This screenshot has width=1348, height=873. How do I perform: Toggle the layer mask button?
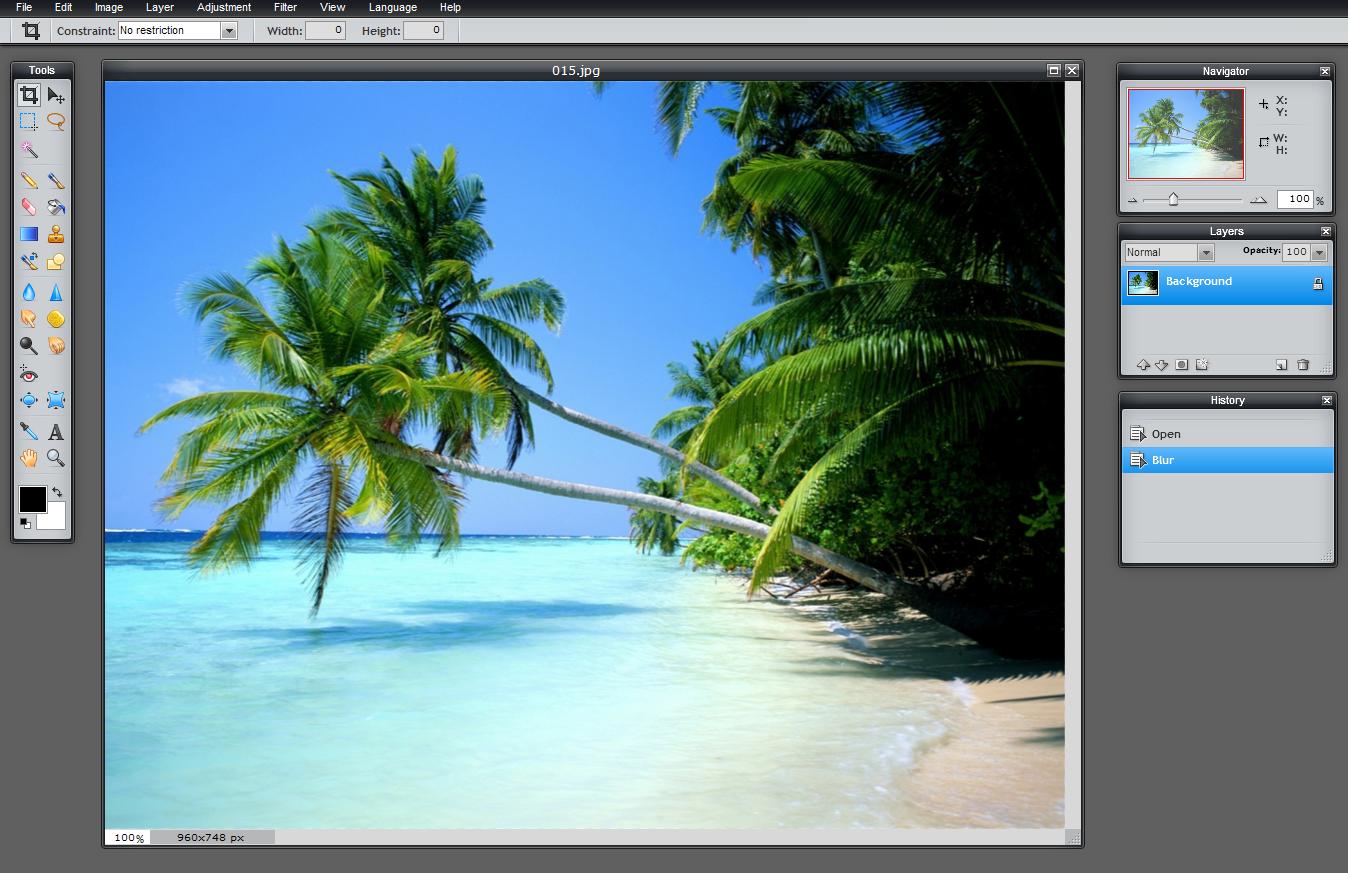(x=1181, y=364)
